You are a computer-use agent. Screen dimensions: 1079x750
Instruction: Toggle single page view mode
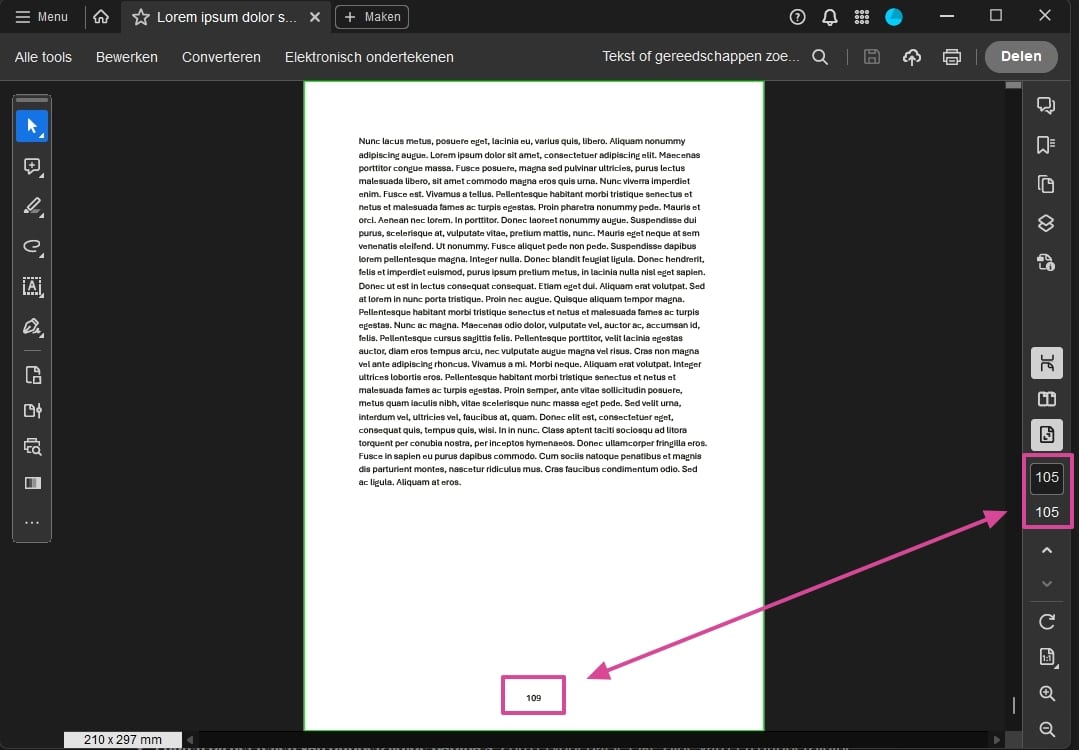(x=1047, y=435)
